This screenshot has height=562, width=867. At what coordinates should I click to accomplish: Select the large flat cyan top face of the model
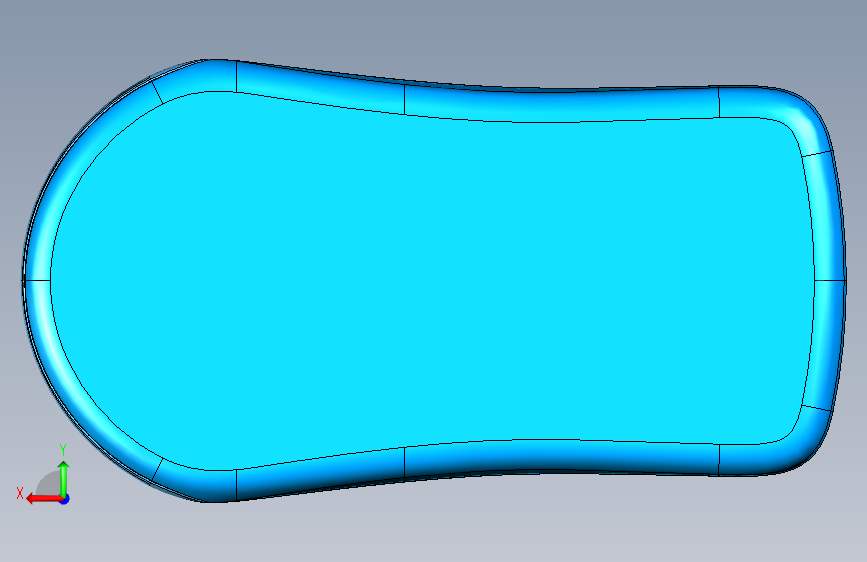pyautogui.click(x=431, y=282)
